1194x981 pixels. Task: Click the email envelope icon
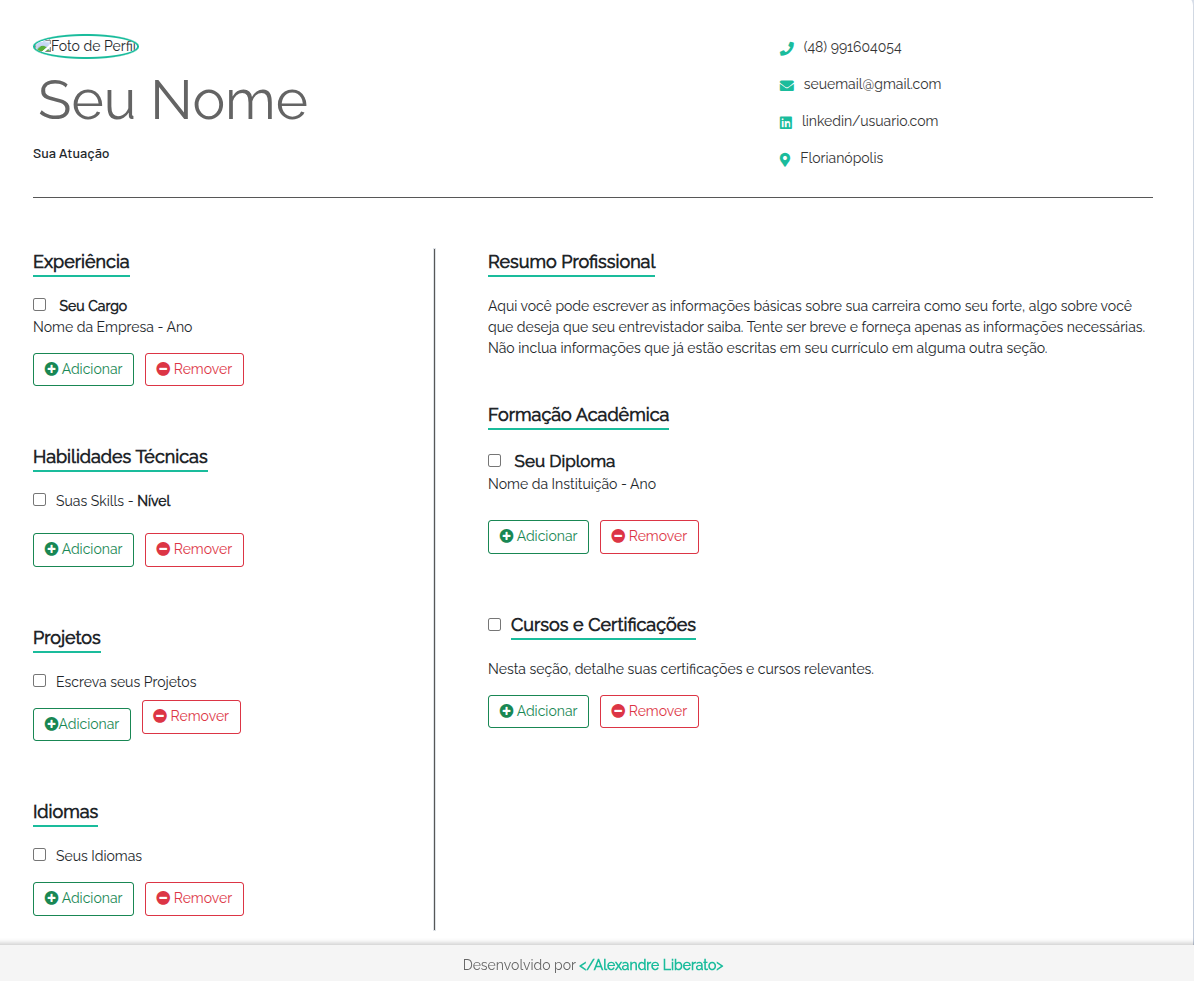click(x=786, y=85)
